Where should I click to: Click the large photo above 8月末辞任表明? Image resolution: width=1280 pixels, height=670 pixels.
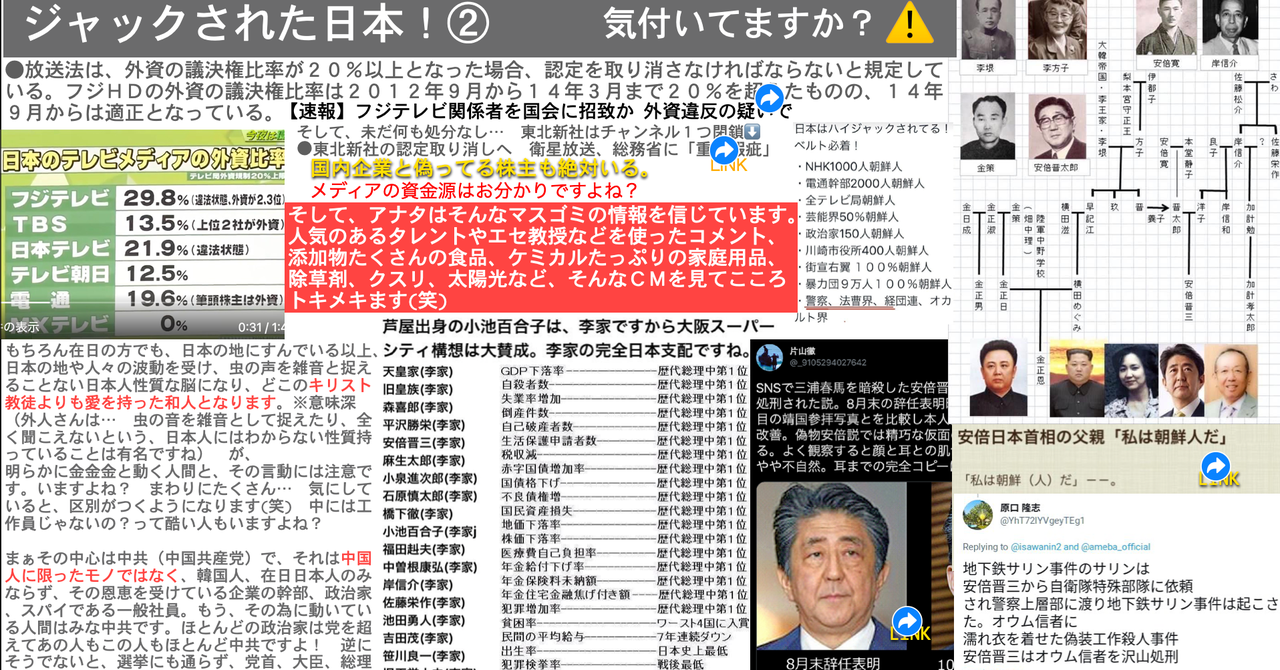pyautogui.click(x=832, y=565)
